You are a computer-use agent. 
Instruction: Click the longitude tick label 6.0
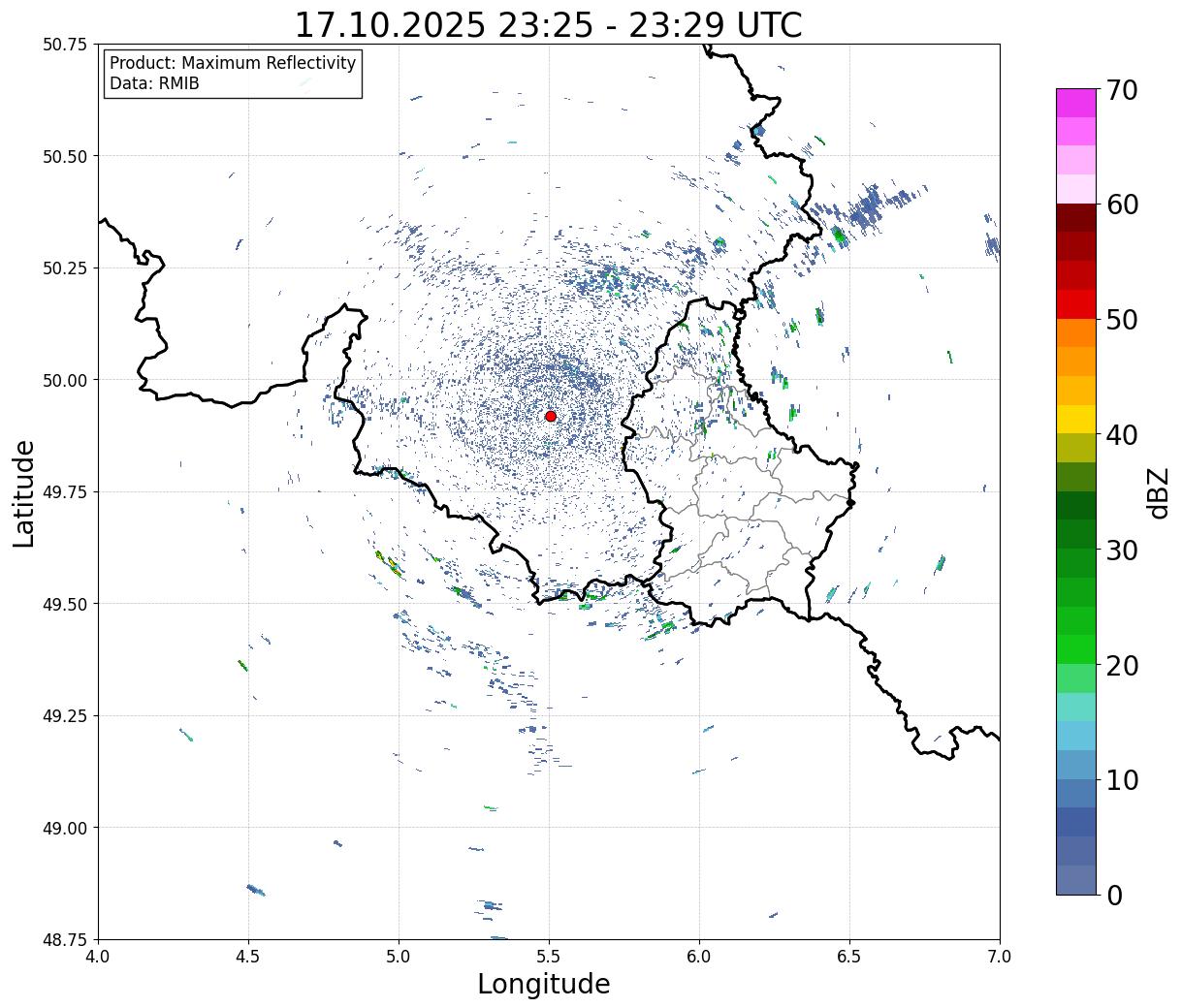699,957
